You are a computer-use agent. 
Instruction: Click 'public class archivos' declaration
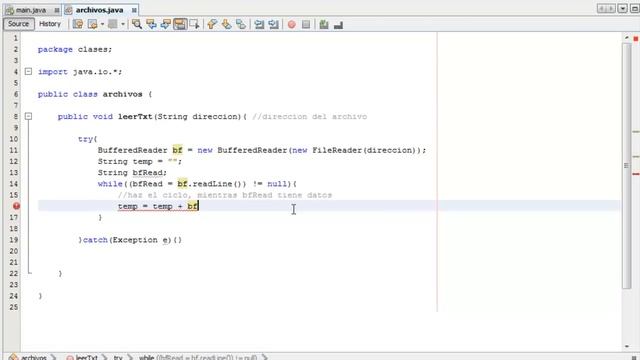(90, 94)
